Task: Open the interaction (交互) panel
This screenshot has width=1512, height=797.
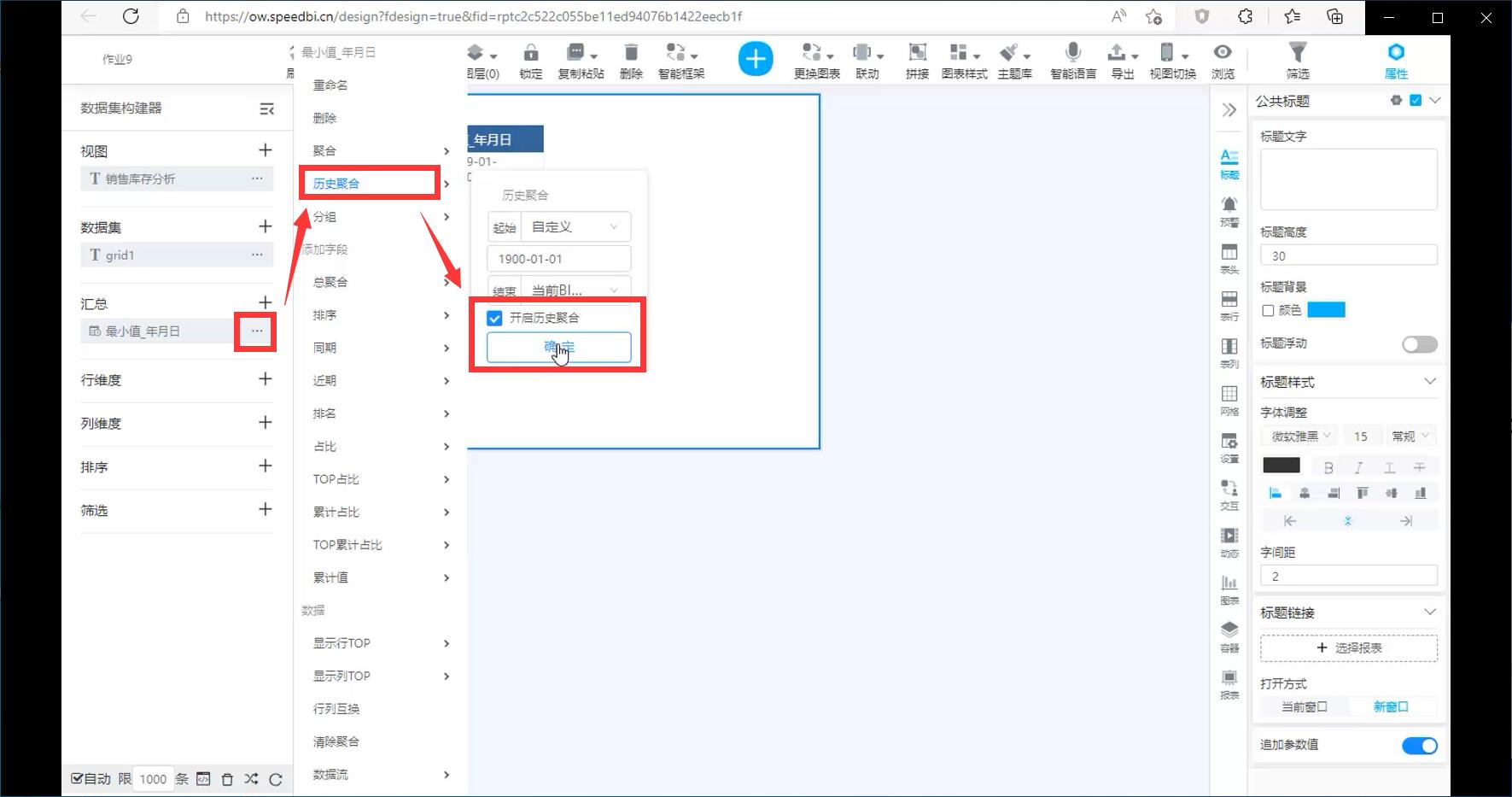Action: (1229, 495)
